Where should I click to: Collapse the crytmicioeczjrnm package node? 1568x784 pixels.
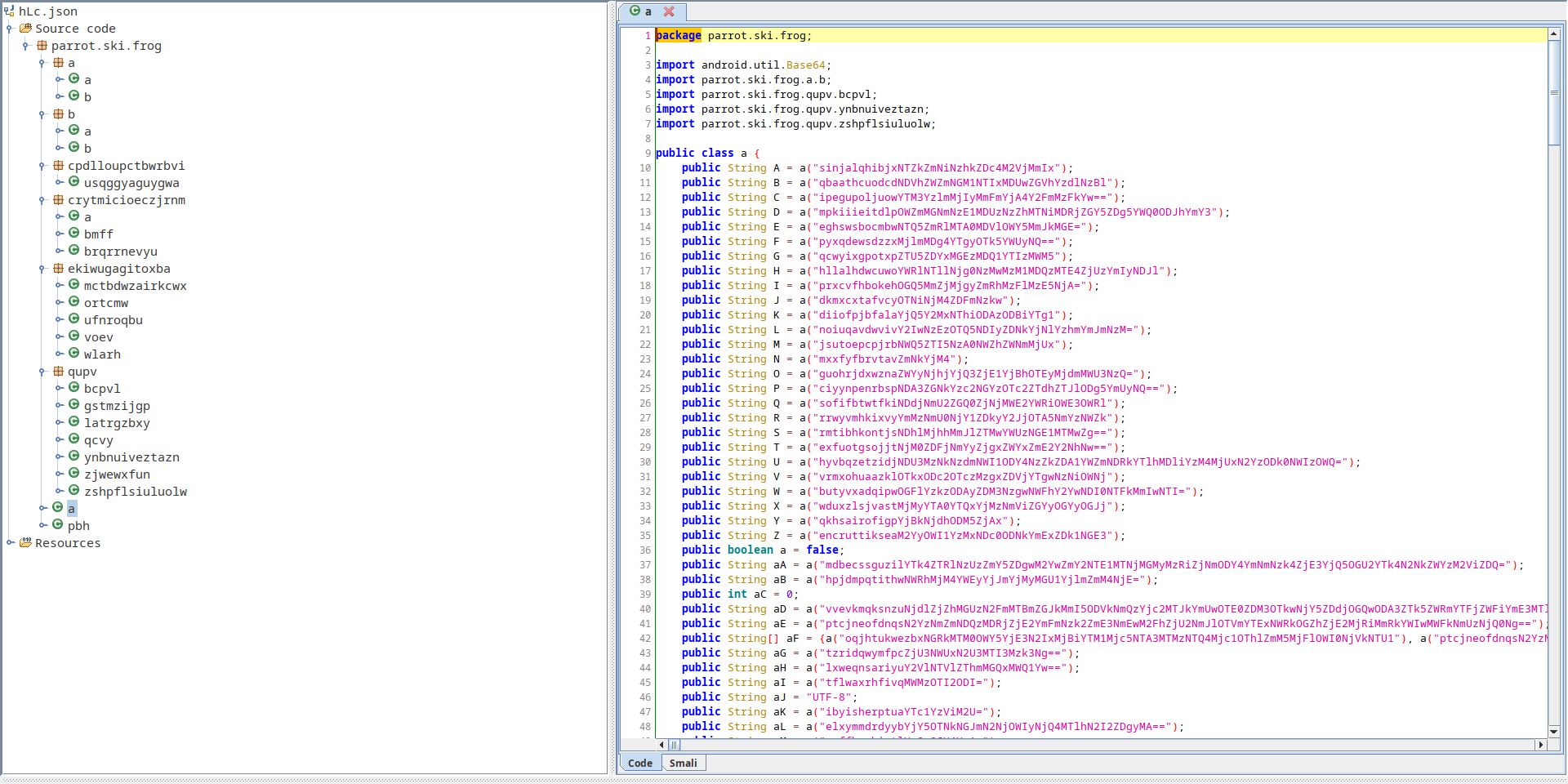pos(42,200)
